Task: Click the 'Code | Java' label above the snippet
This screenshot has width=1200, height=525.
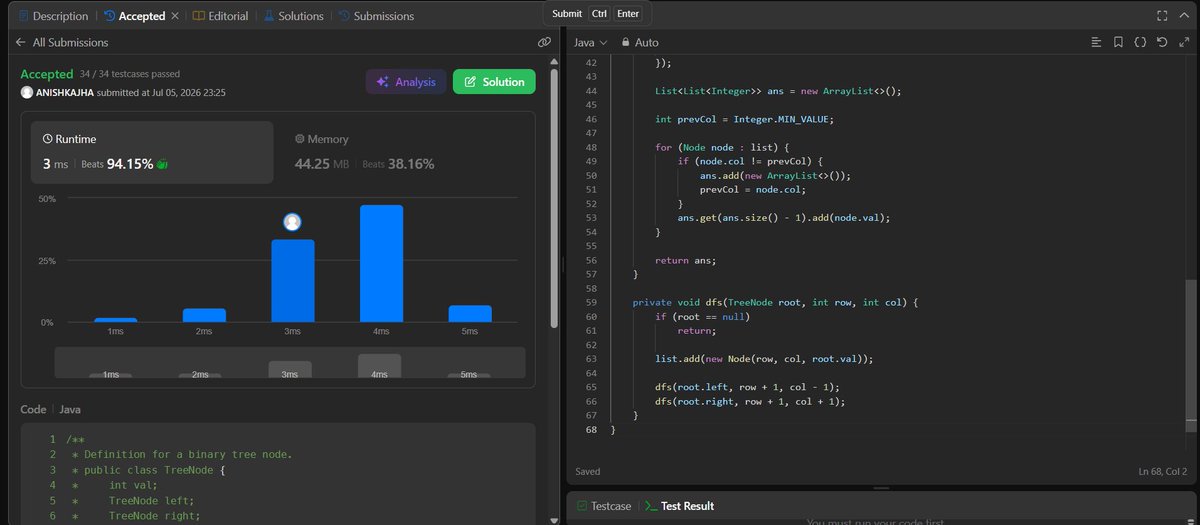Action: click(x=51, y=409)
